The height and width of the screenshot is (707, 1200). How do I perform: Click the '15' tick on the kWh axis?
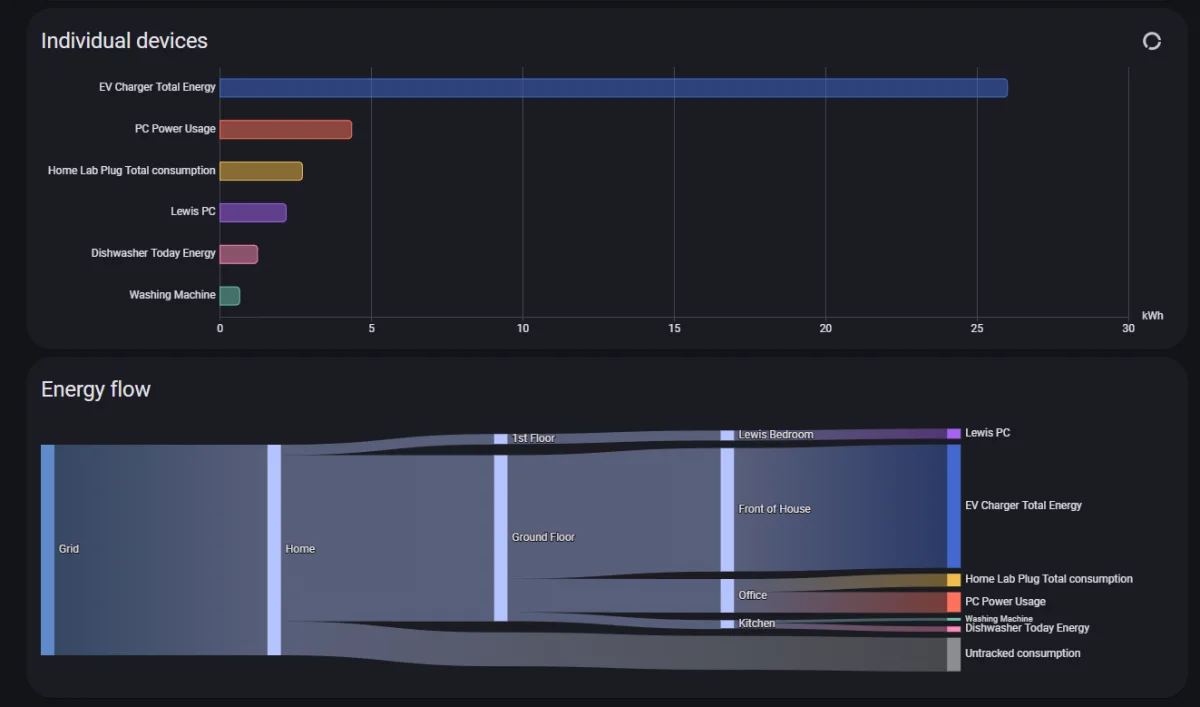click(674, 329)
